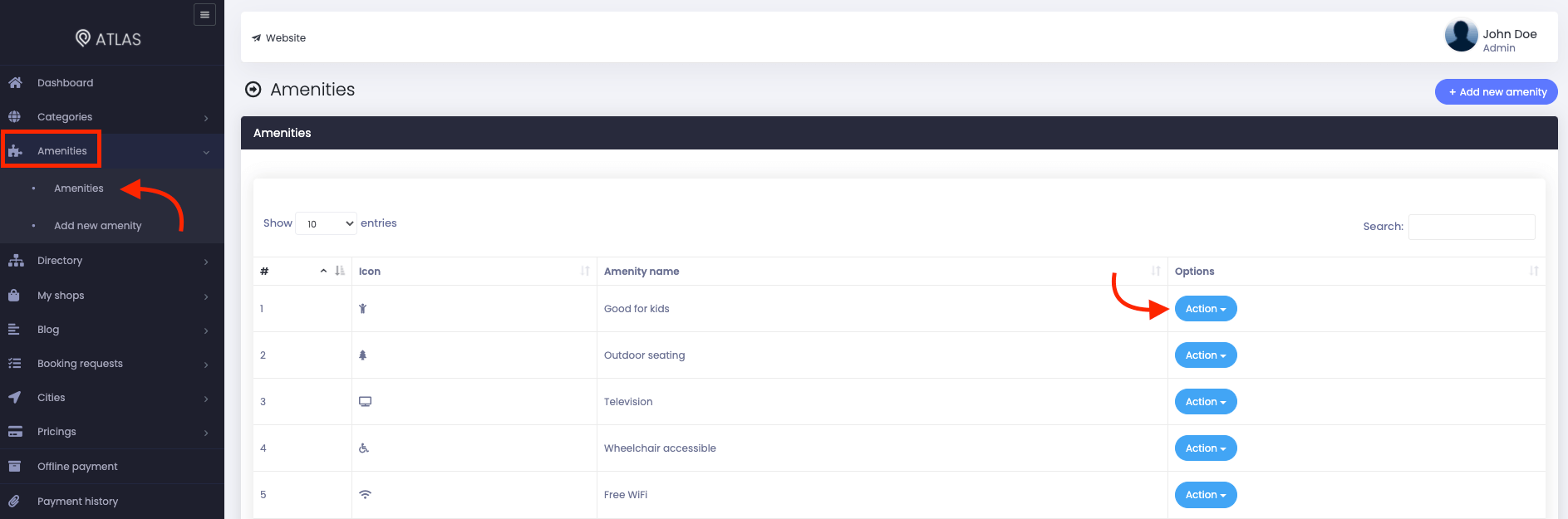This screenshot has width=1568, height=519.
Task: Click the + Add new amenity button
Action: click(1497, 92)
